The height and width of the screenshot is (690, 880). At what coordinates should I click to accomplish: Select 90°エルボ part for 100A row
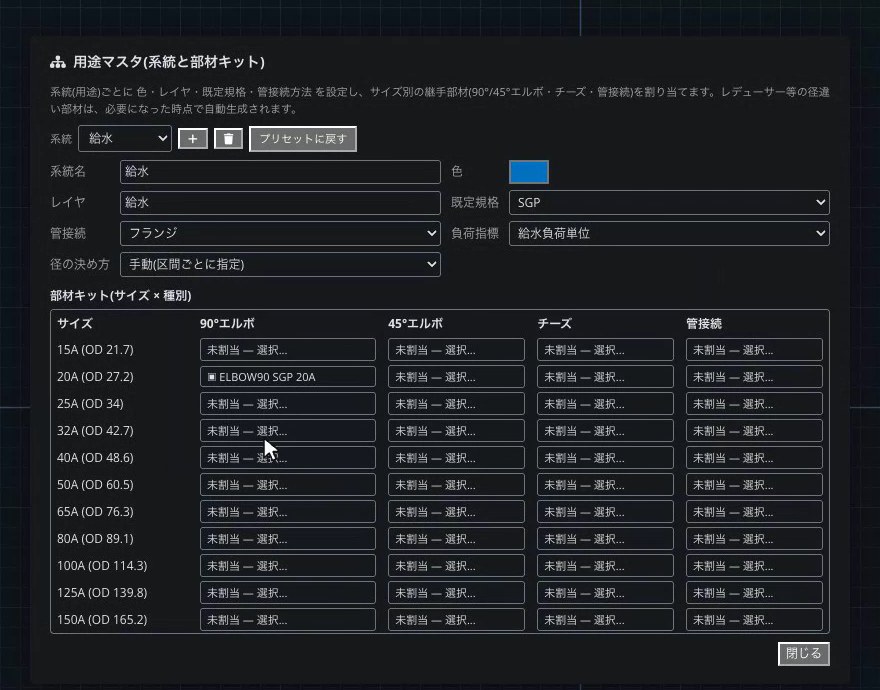288,565
